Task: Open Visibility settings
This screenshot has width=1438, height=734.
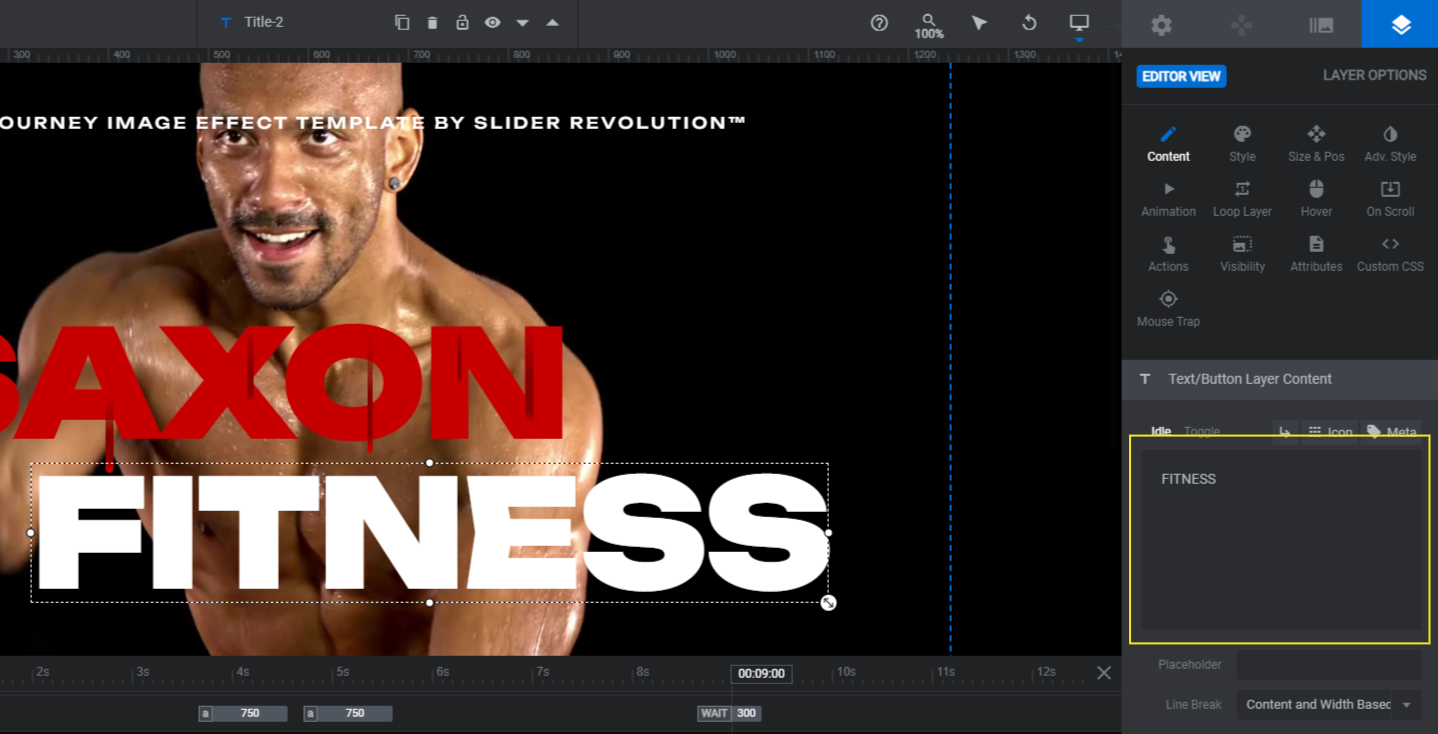Action: point(1242,254)
